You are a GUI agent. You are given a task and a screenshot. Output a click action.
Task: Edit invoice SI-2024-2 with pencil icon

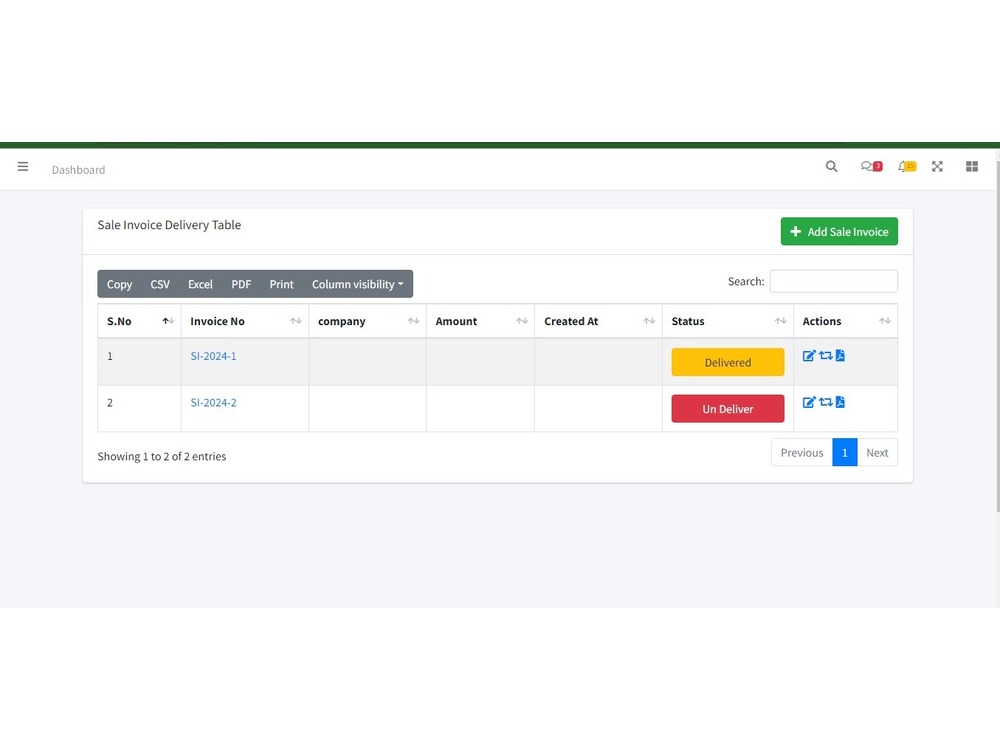click(809, 402)
